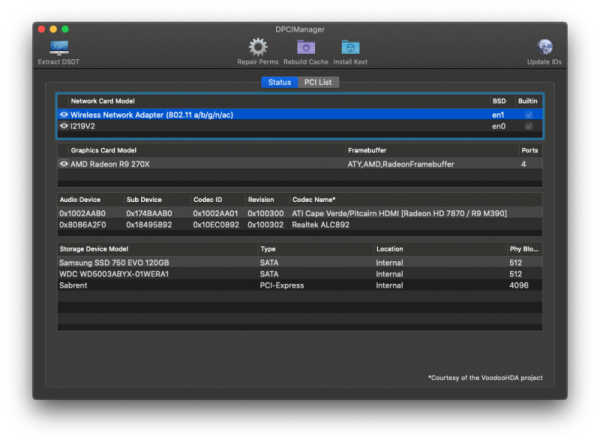The width and height of the screenshot is (600, 443).
Task: Select the Realtek ALC892 audio row
Action: 300,224
